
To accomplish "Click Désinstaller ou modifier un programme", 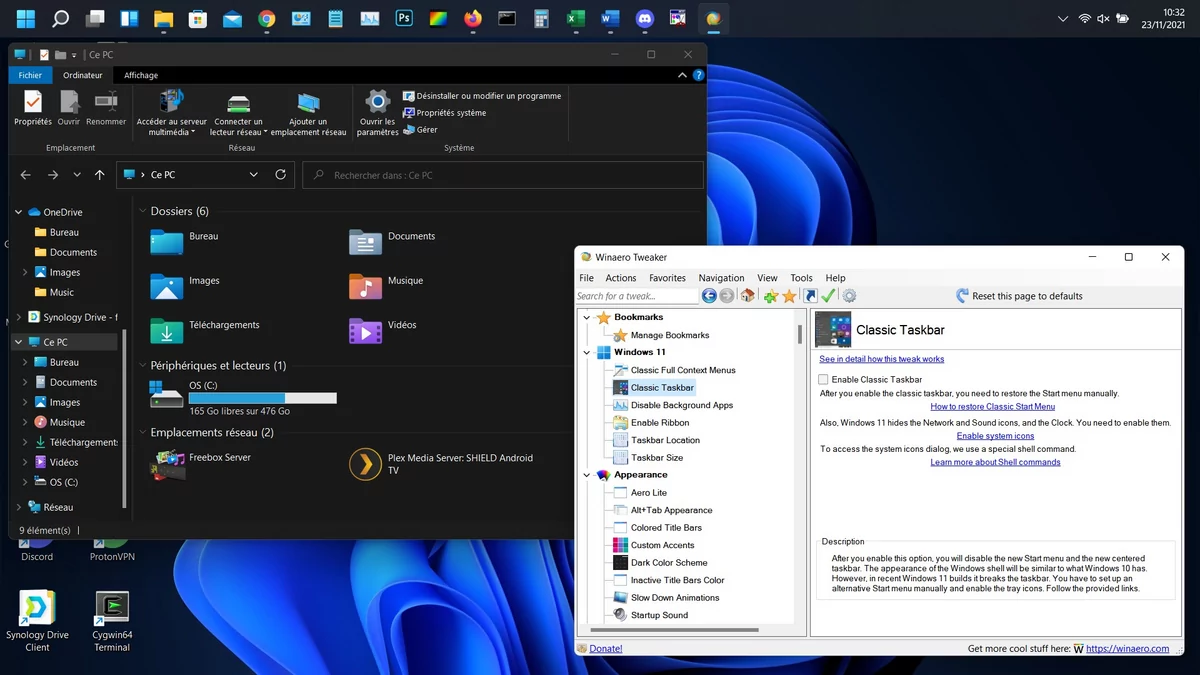I will (x=482, y=96).
